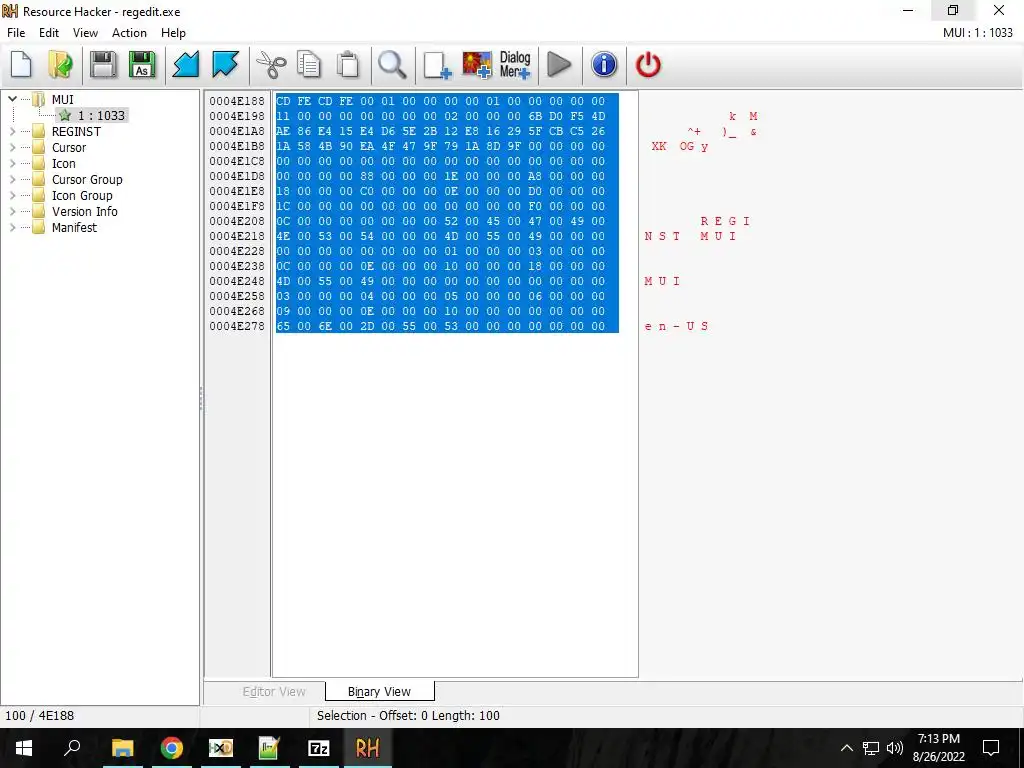Select the Cursor tree node label
The image size is (1024, 768).
click(x=69, y=148)
